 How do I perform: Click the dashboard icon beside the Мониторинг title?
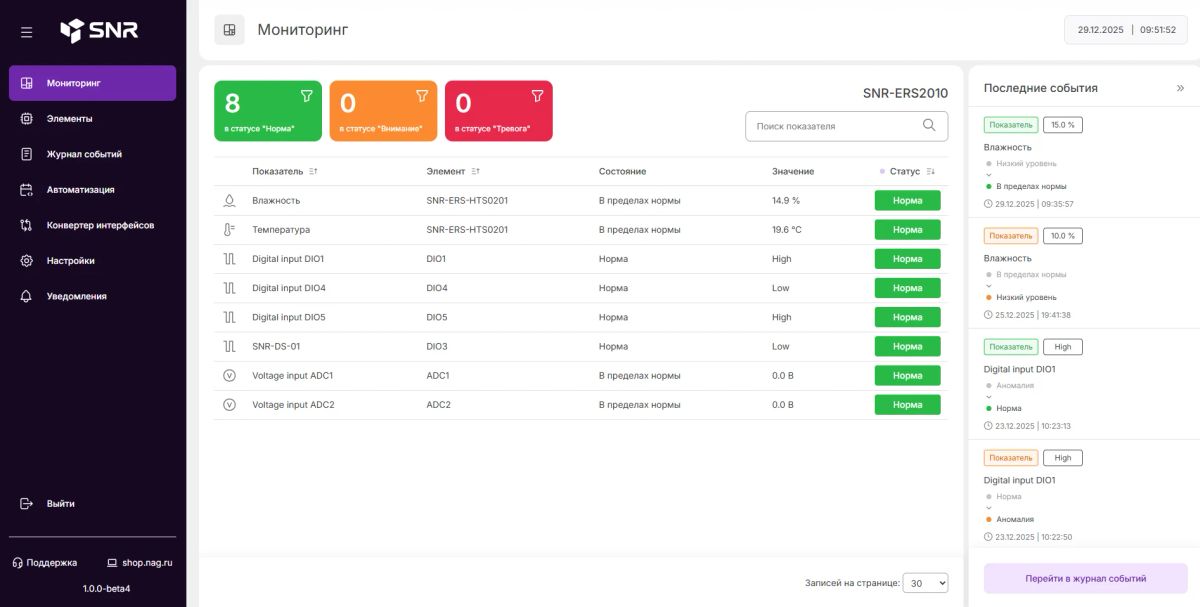(x=229, y=30)
